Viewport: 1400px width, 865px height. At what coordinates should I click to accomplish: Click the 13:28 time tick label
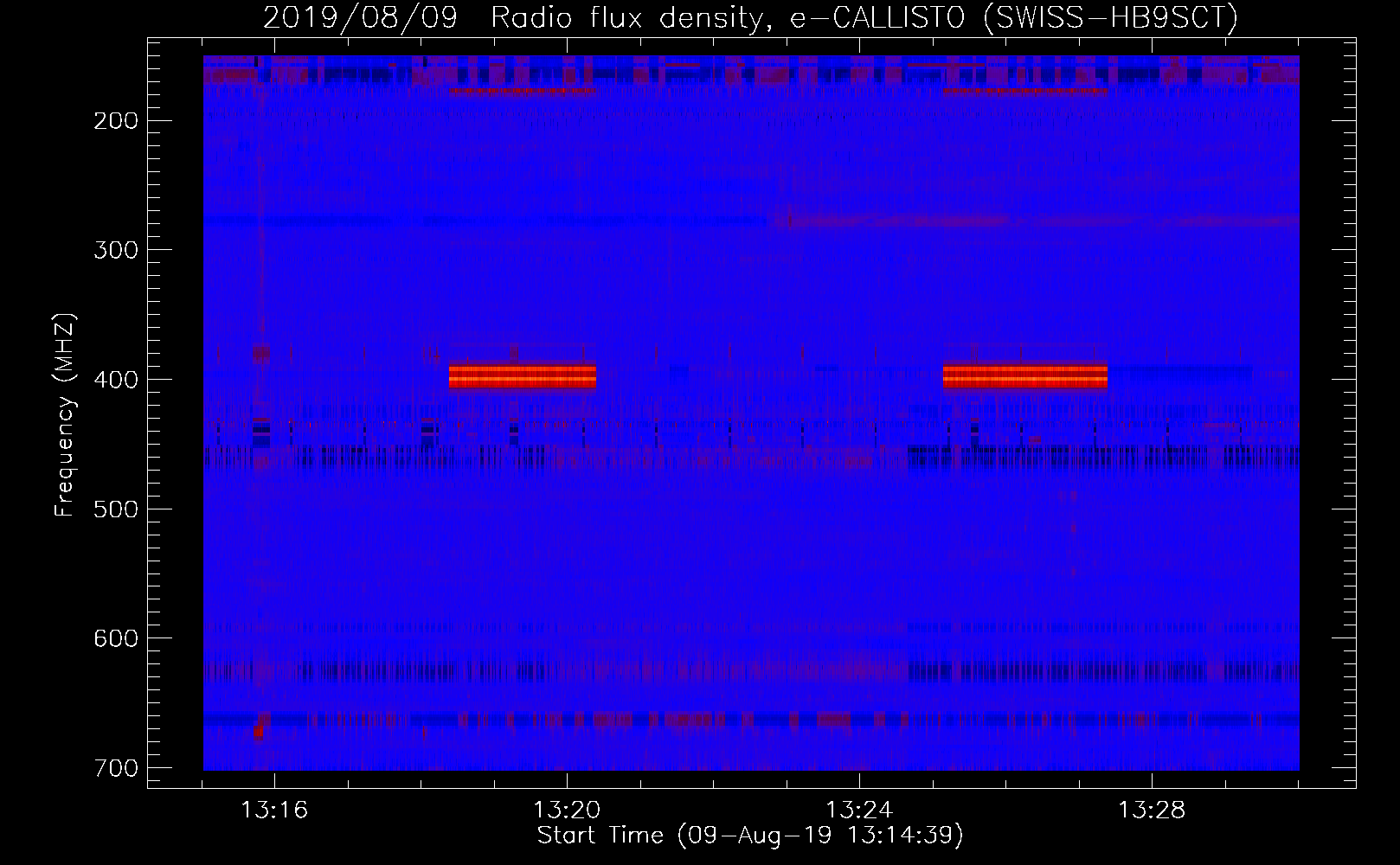click(x=1152, y=811)
